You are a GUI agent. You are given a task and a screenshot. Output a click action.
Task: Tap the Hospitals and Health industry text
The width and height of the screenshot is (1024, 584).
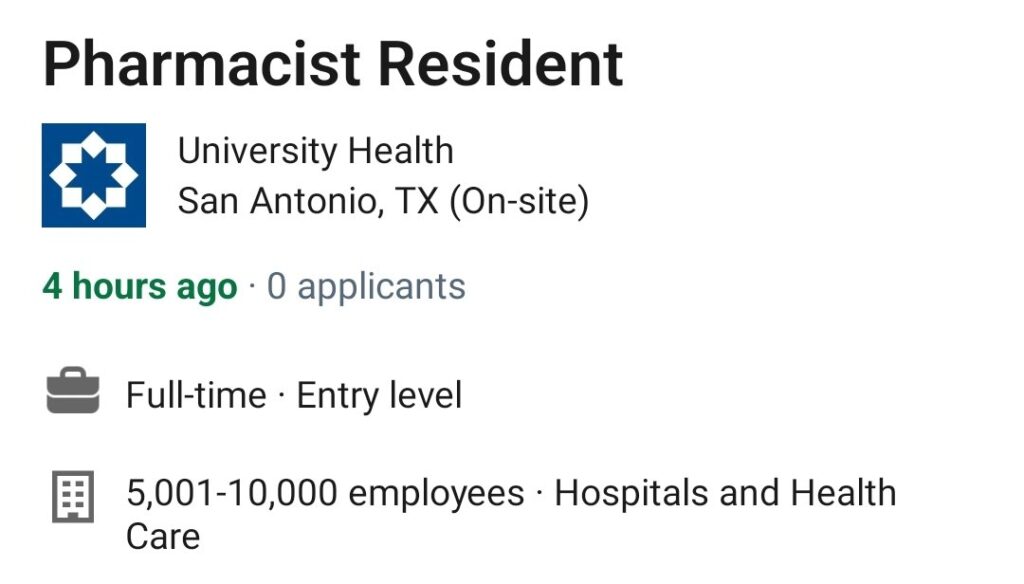click(726, 493)
